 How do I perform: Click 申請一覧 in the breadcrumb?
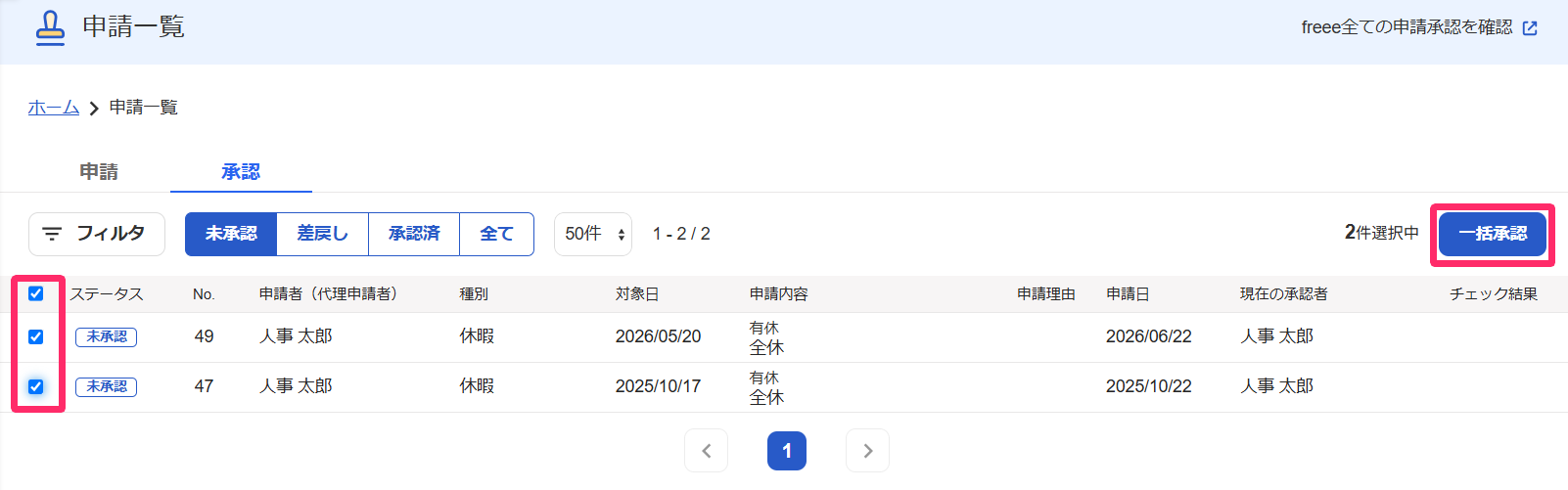(x=144, y=108)
